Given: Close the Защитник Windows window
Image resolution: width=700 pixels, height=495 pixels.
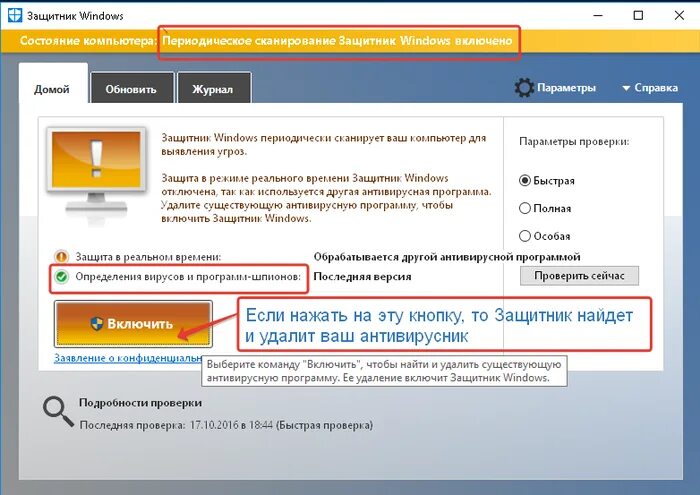Looking at the screenshot, I should (x=679, y=16).
